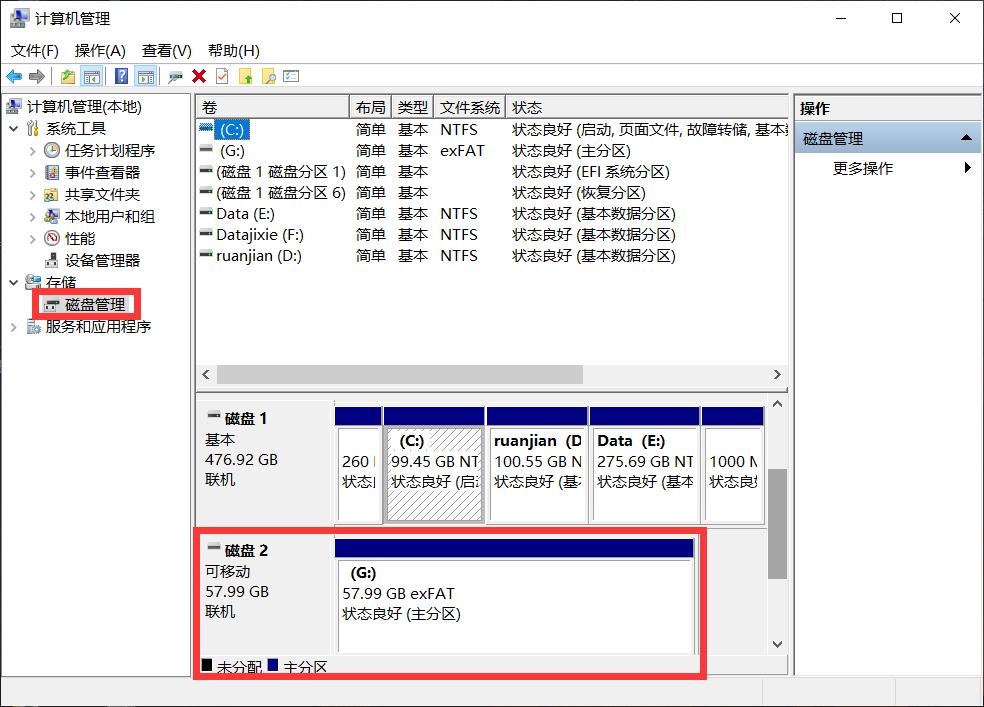Click the 服务和应用程序 icon
Image resolution: width=984 pixels, height=707 pixels.
(34, 327)
